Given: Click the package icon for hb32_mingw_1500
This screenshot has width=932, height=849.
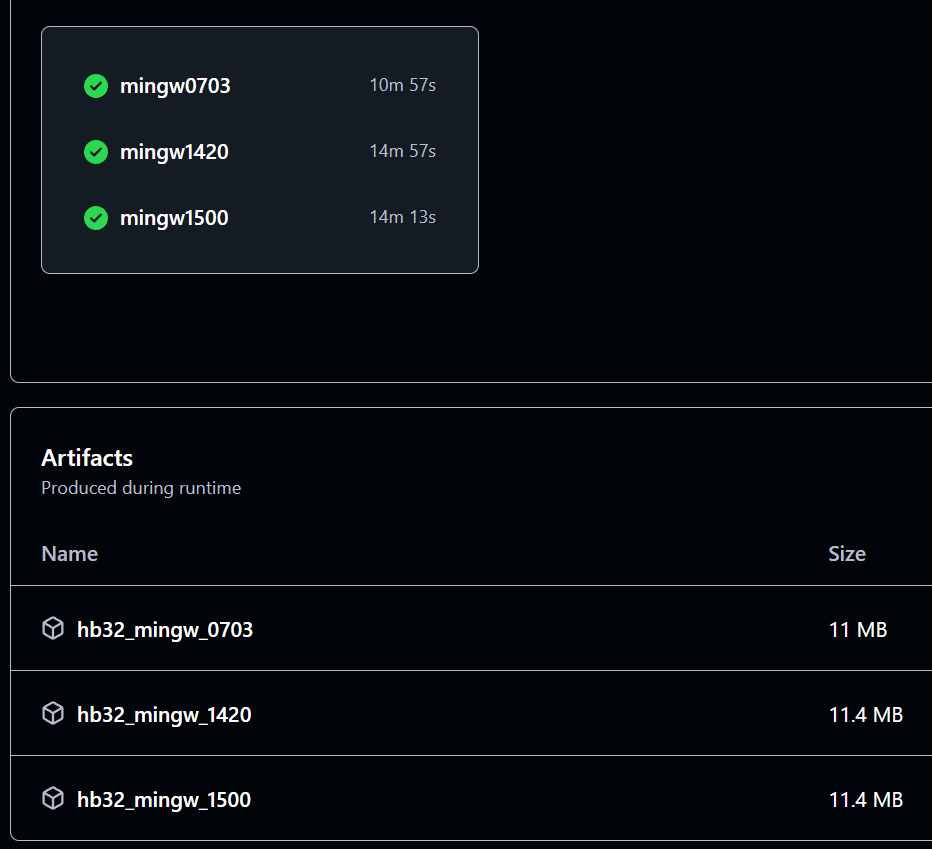Looking at the screenshot, I should (x=53, y=799).
